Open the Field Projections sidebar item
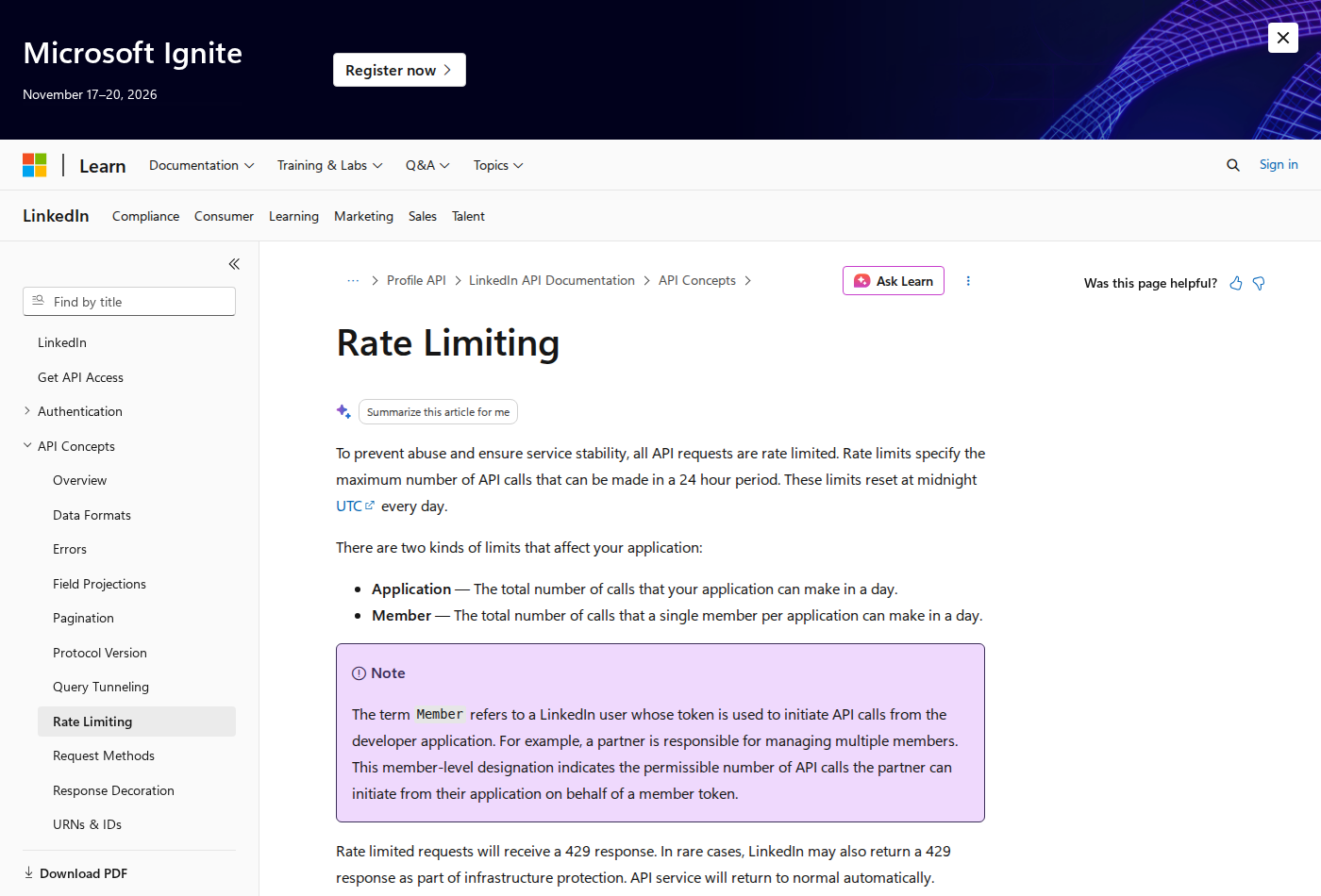The image size is (1321, 896). pyautogui.click(x=99, y=584)
